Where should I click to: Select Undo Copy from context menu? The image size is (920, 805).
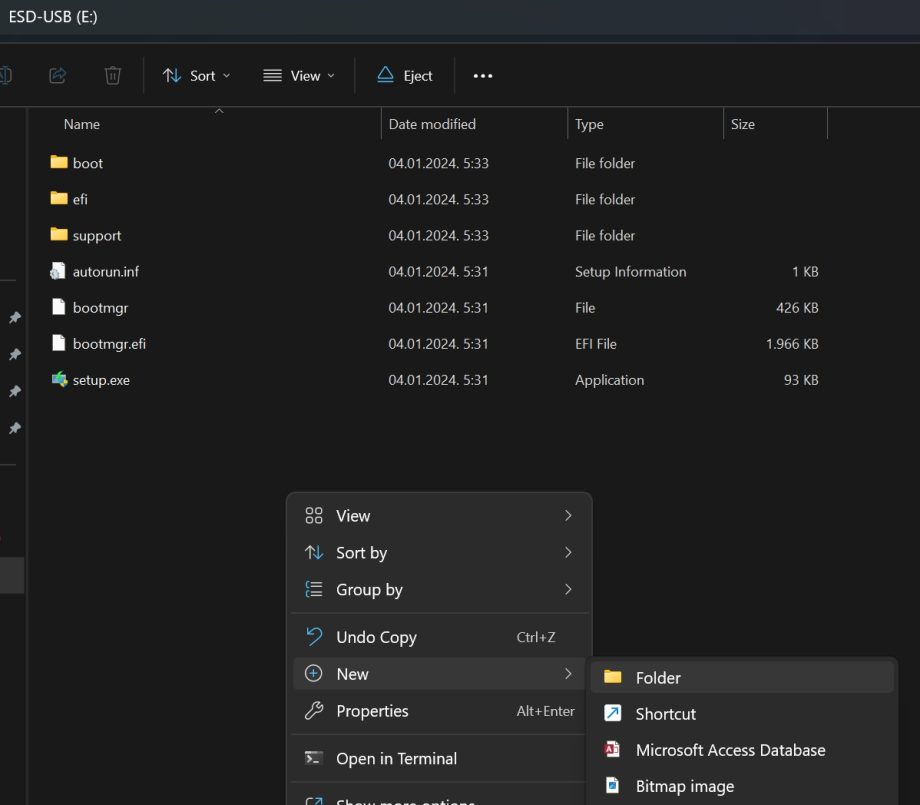tap(376, 637)
